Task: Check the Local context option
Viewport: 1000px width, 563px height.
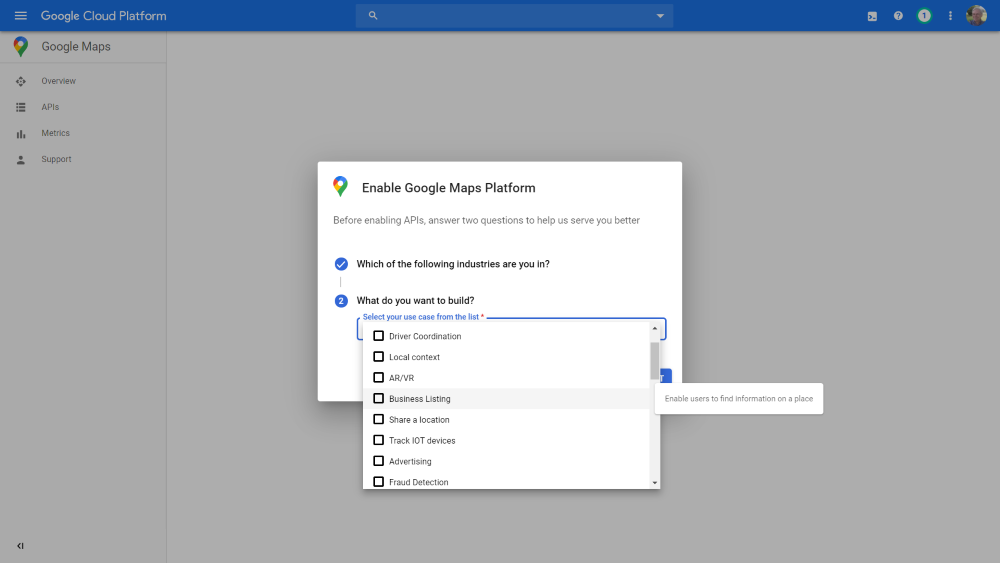Action: 378,356
